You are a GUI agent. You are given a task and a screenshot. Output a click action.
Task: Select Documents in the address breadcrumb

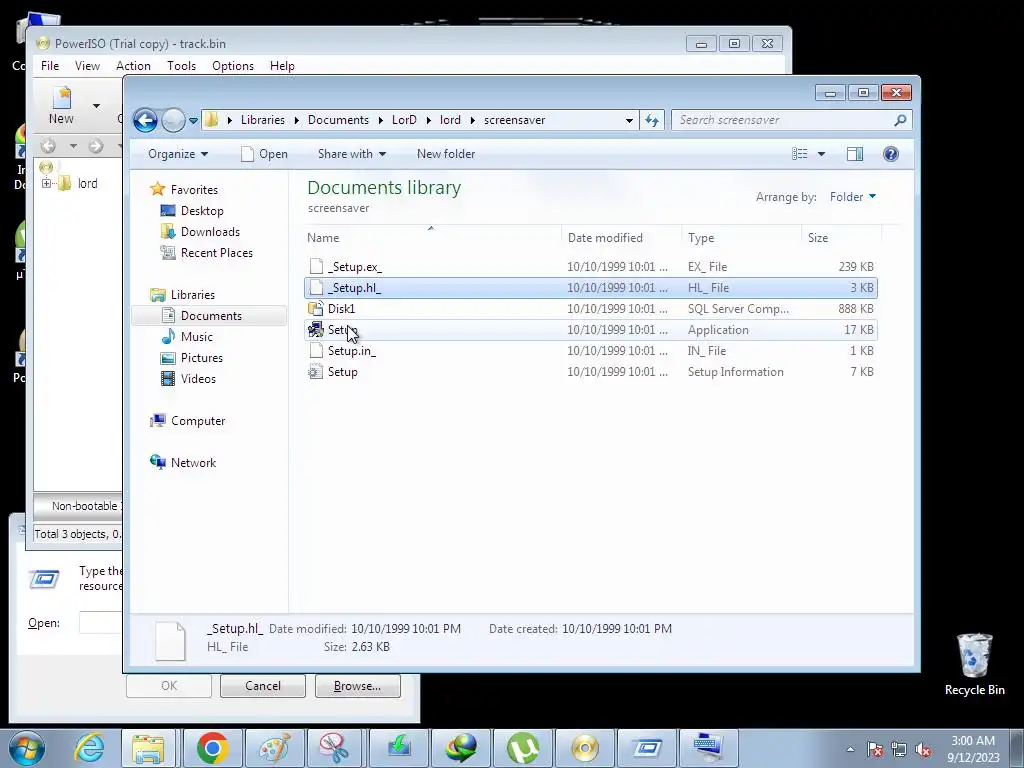338,120
